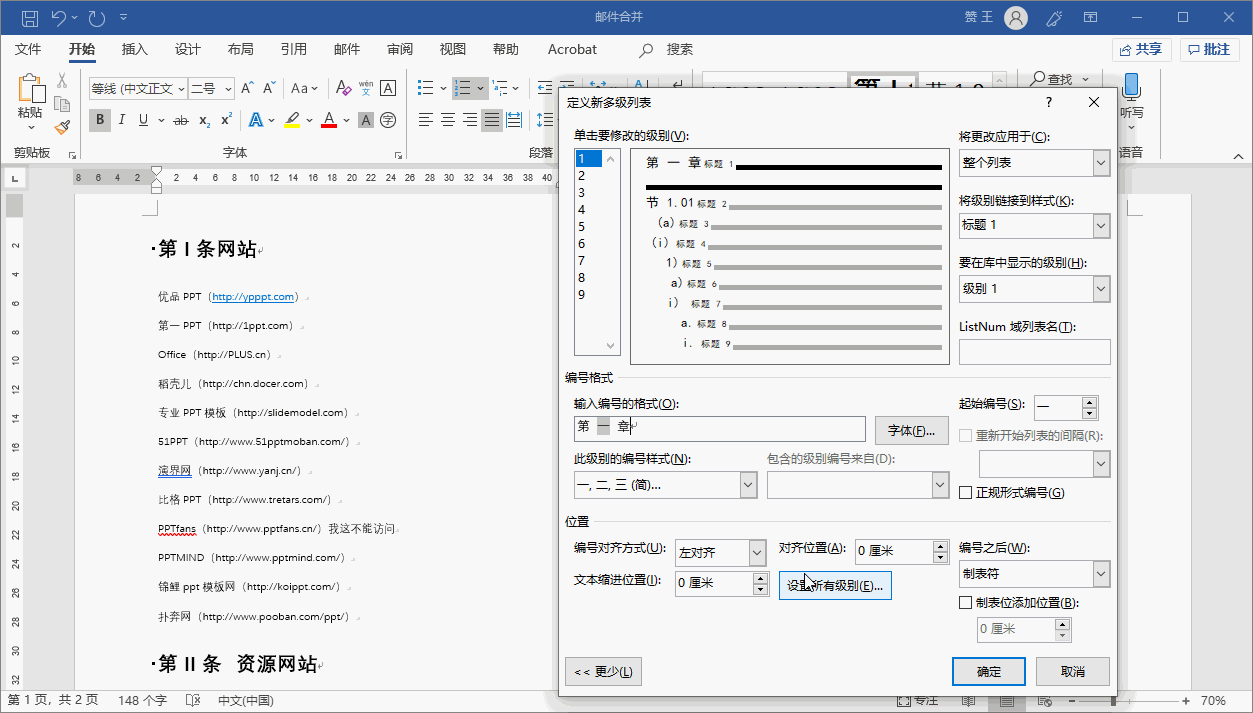The height and width of the screenshot is (713, 1253).
Task: Click the 输入编号的格式 text field
Action: point(718,429)
